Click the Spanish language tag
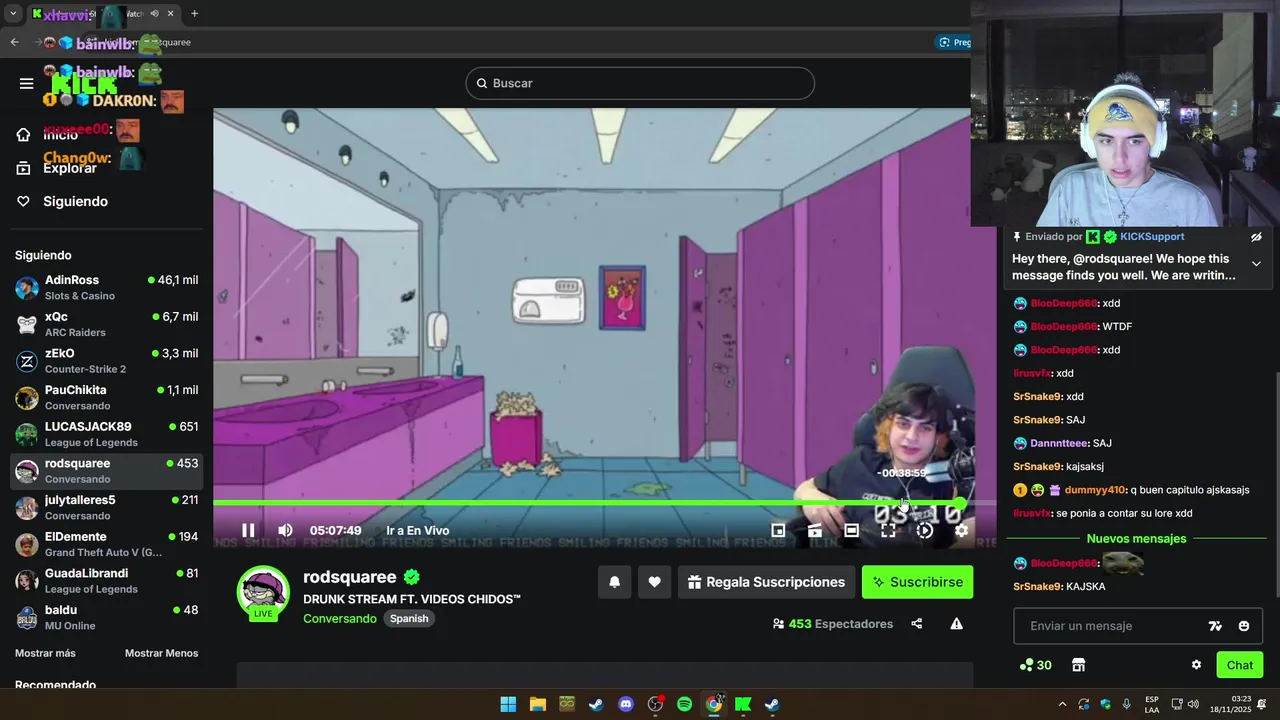The image size is (1280, 720). coord(409,619)
